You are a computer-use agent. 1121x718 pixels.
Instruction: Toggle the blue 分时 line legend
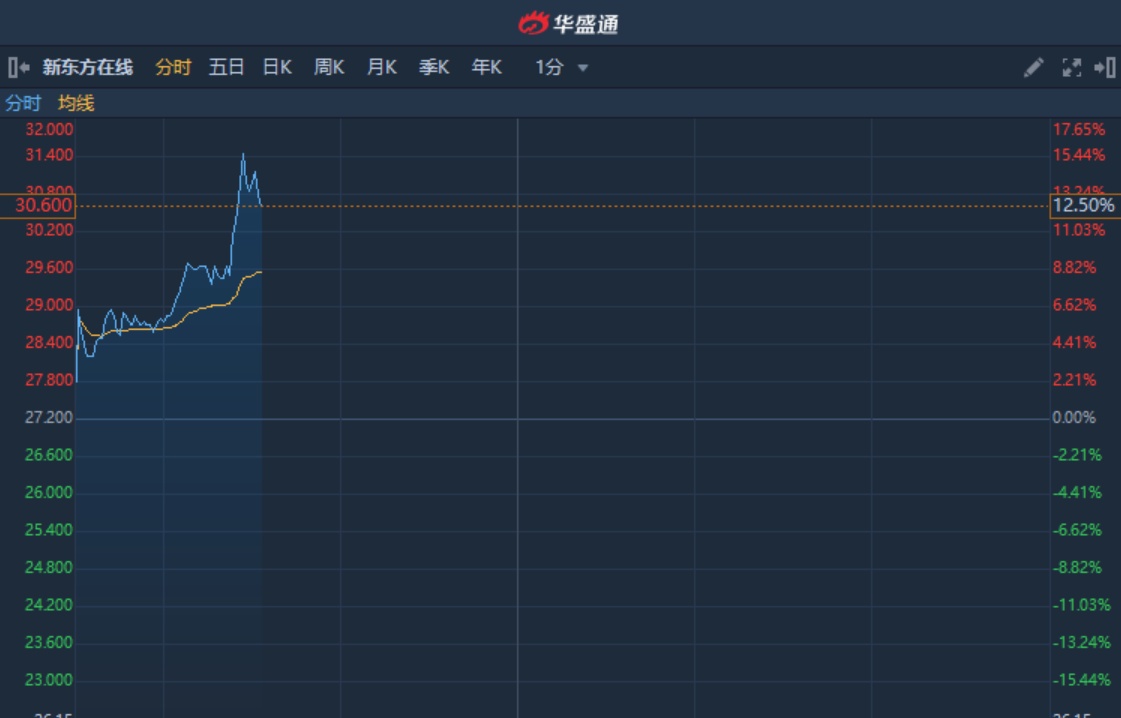pos(23,103)
